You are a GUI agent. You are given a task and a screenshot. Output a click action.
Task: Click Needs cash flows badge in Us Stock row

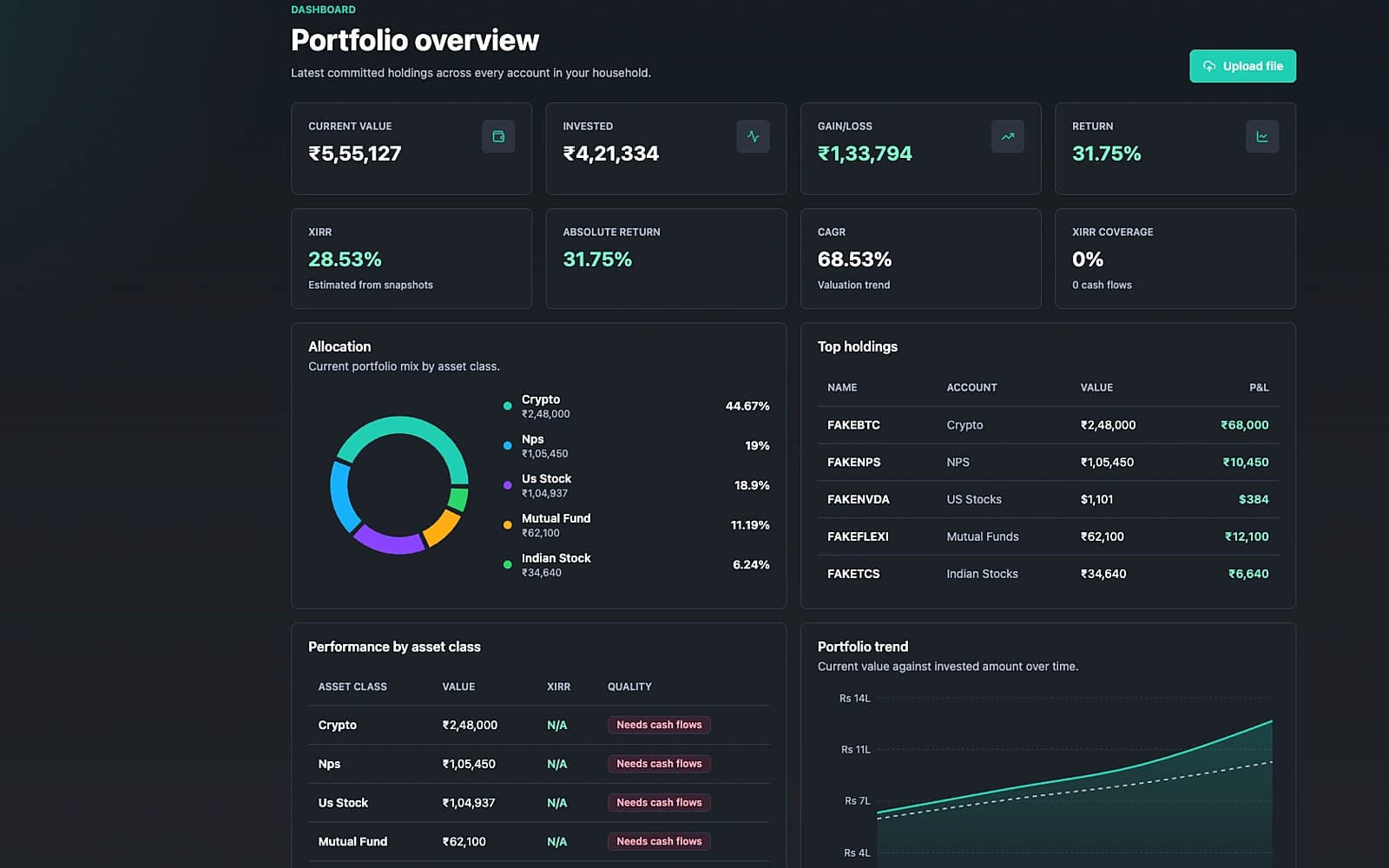pyautogui.click(x=659, y=803)
